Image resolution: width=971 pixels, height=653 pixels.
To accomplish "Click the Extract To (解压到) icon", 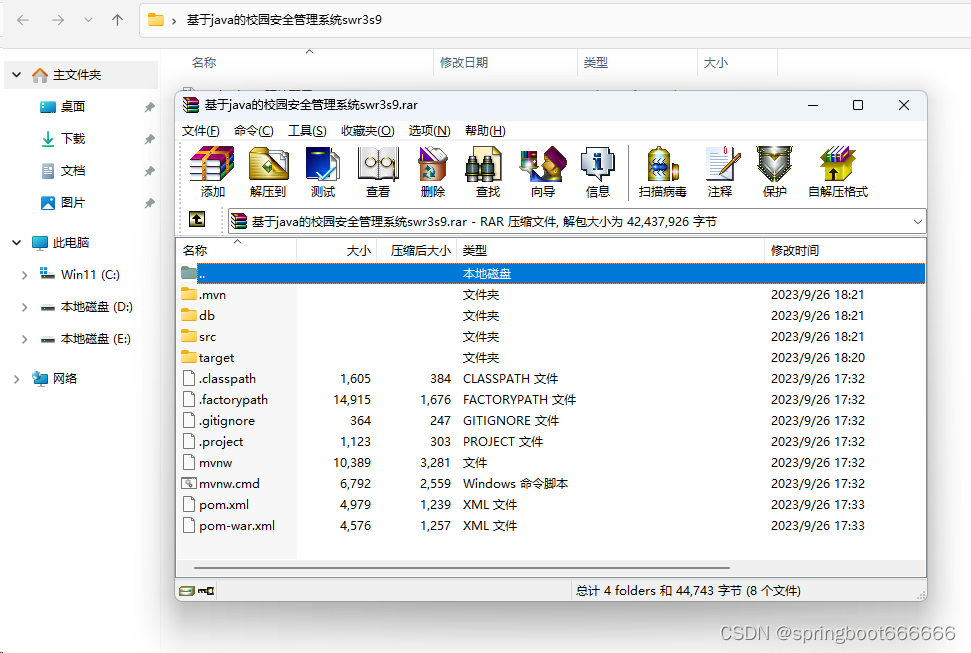I will [268, 172].
